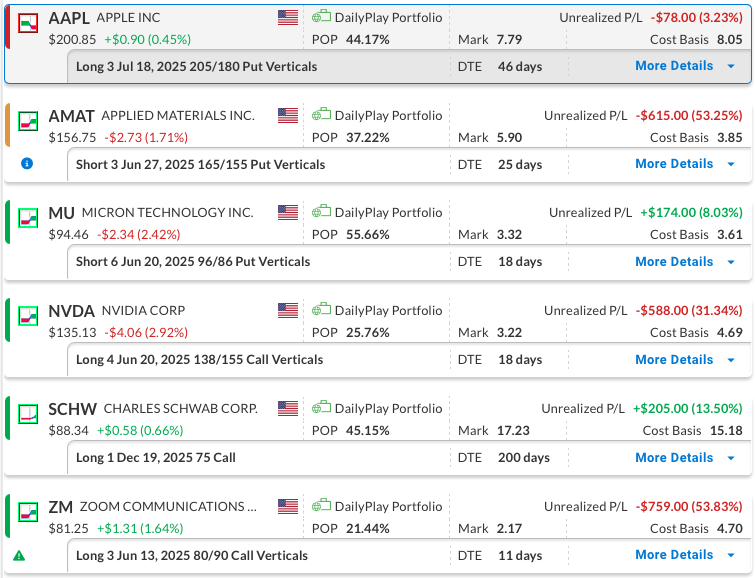Click the portfolio briefcase icon for AMAT

pyautogui.click(x=321, y=115)
